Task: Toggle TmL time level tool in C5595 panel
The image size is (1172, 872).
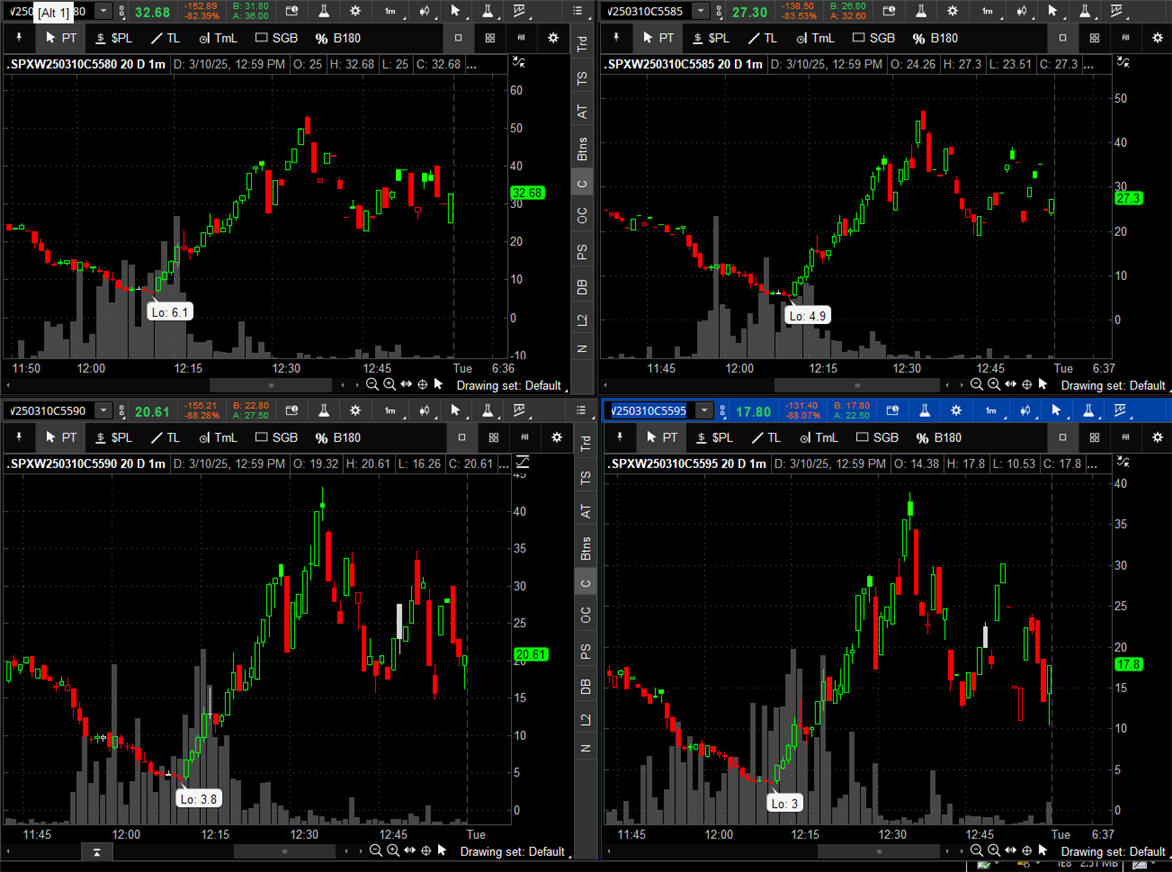Action: coord(819,437)
